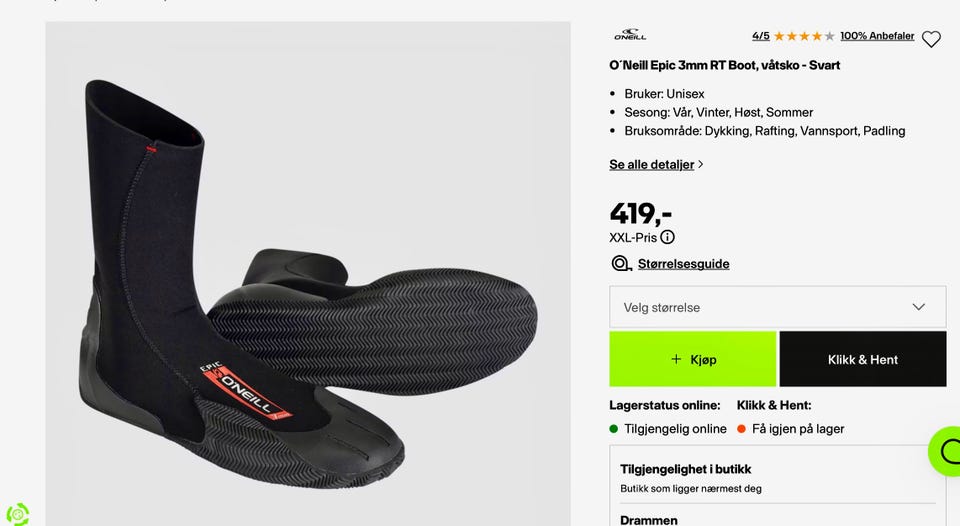This screenshot has width=960, height=526.
Task: Open the 4/5 rating link
Action: click(760, 36)
